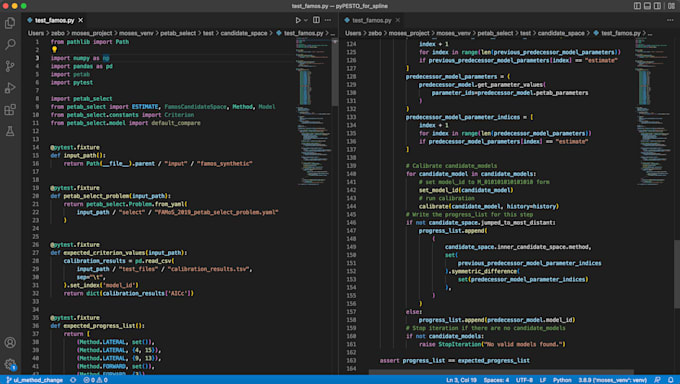Image resolution: width=680 pixels, height=384 pixels.
Task: Change LF end of line sequence
Action: pyautogui.click(x=543, y=380)
